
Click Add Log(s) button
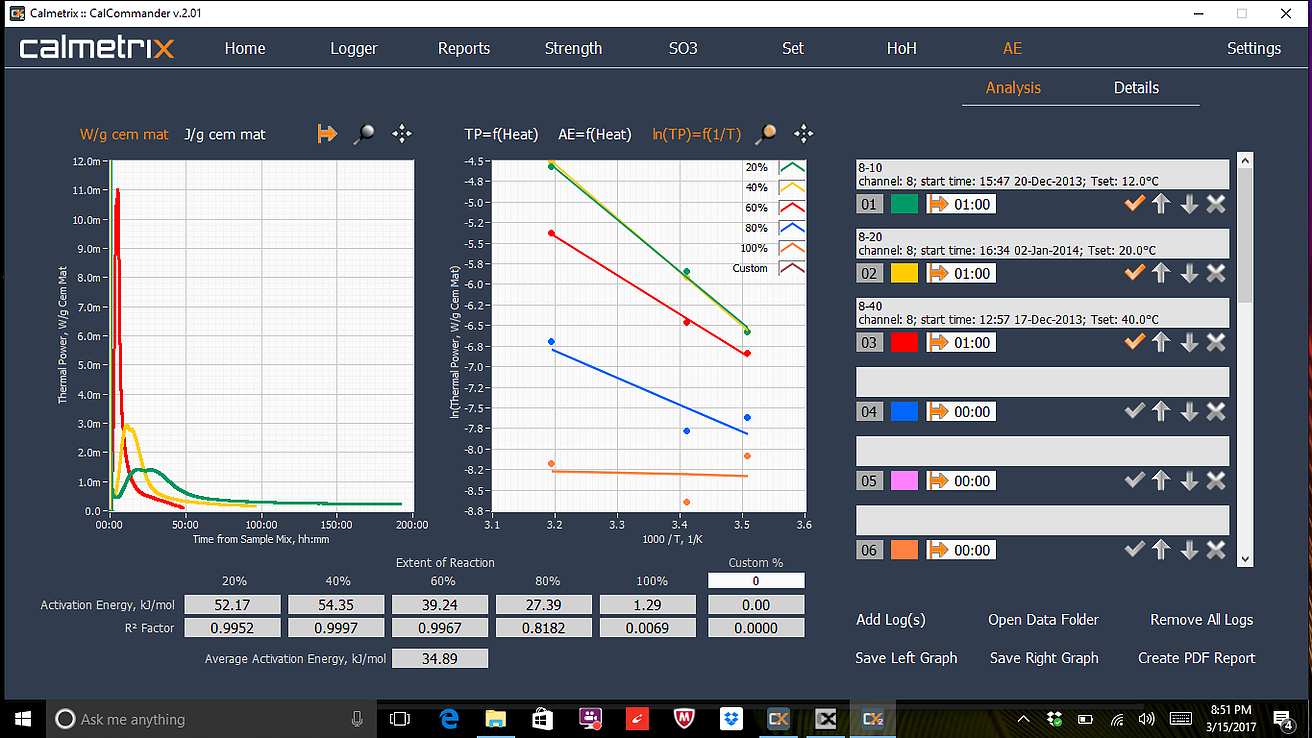point(890,620)
